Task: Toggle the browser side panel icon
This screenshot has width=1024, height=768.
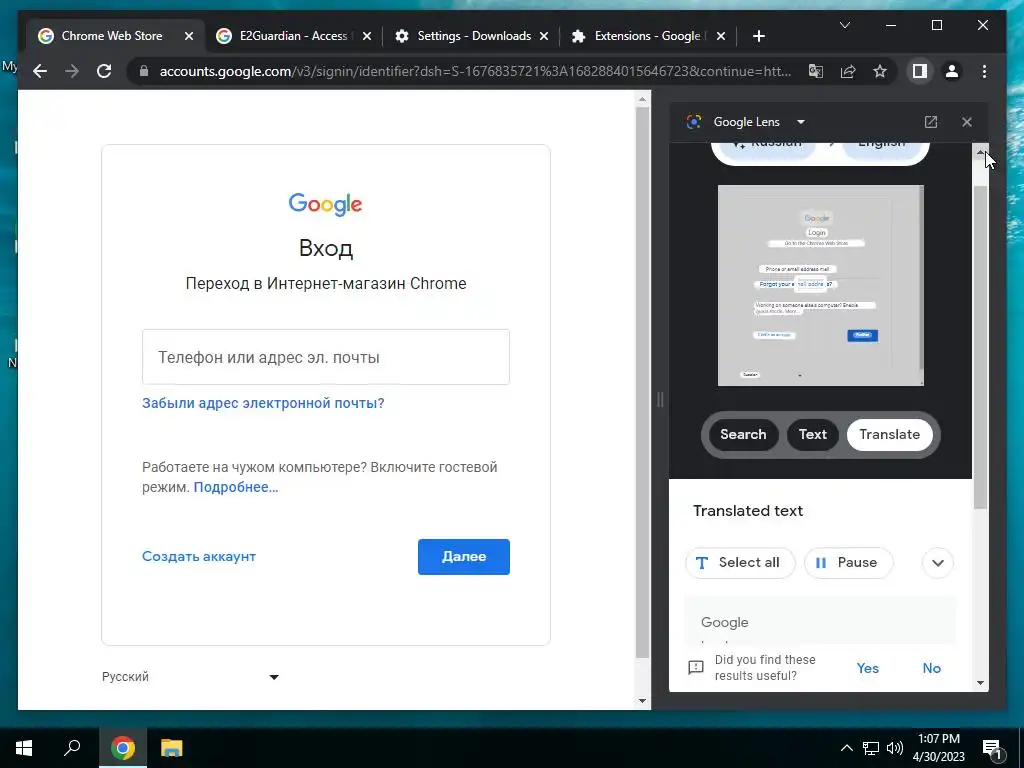Action: (920, 71)
